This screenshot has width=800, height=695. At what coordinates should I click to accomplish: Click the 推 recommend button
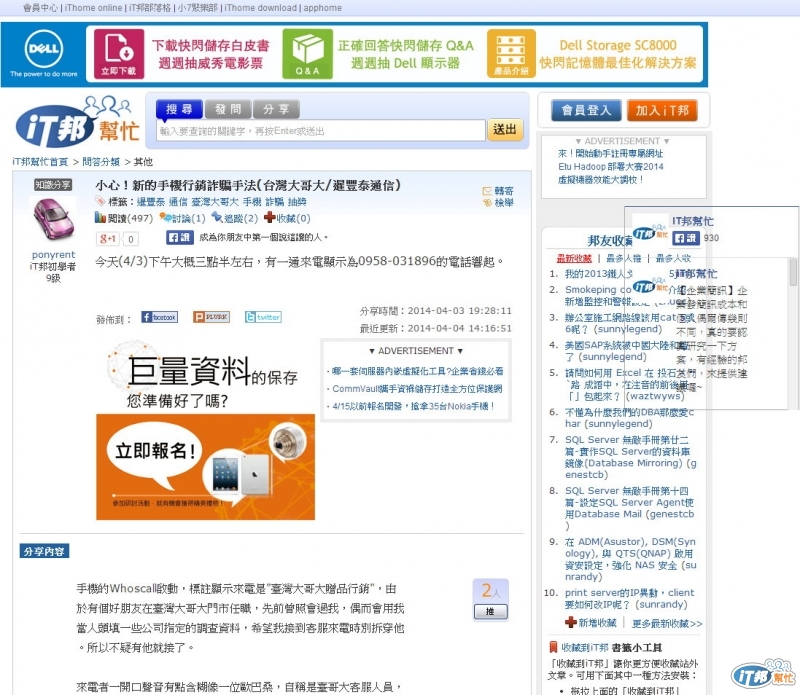point(490,611)
